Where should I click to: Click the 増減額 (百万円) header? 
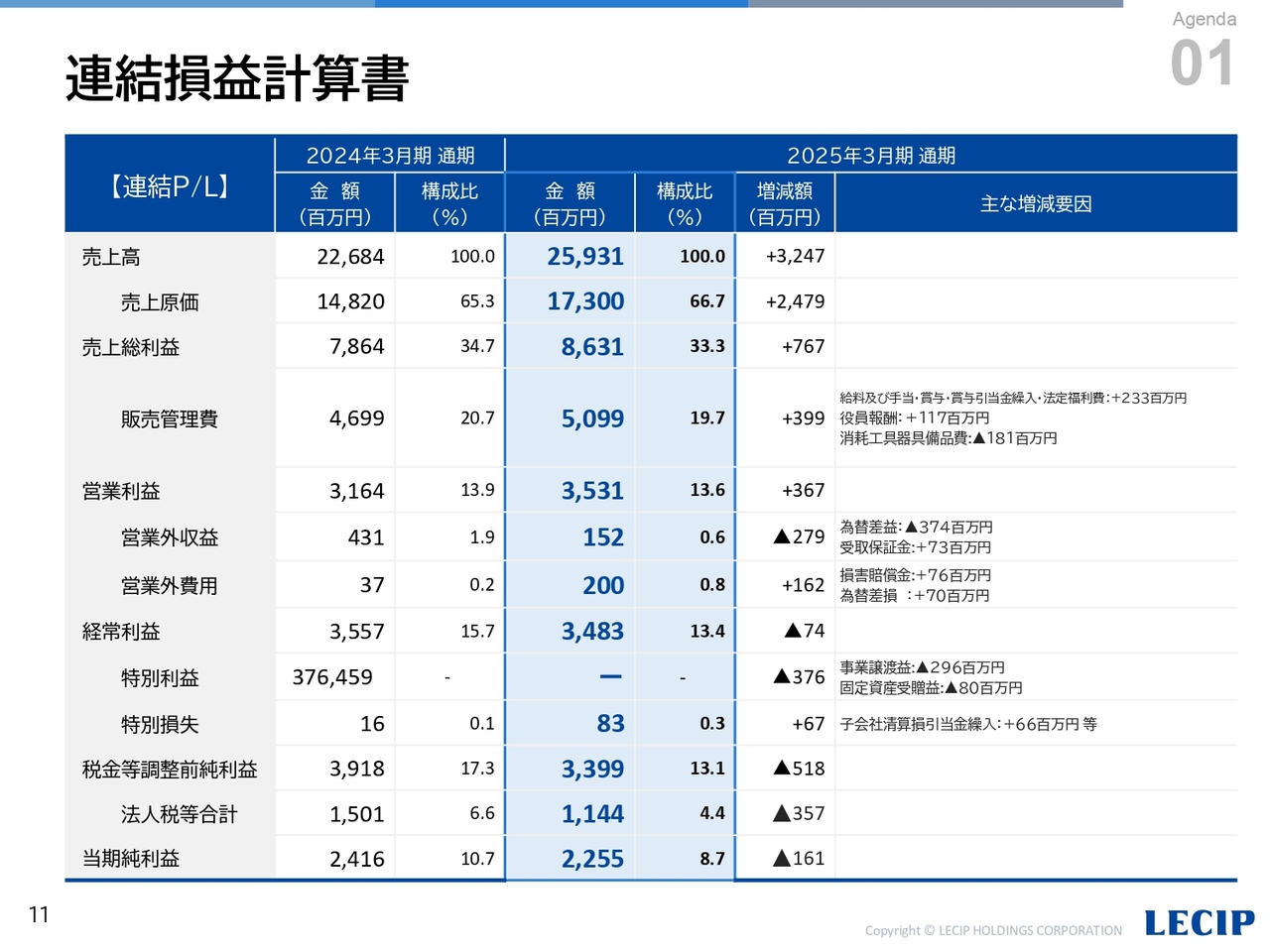(785, 203)
